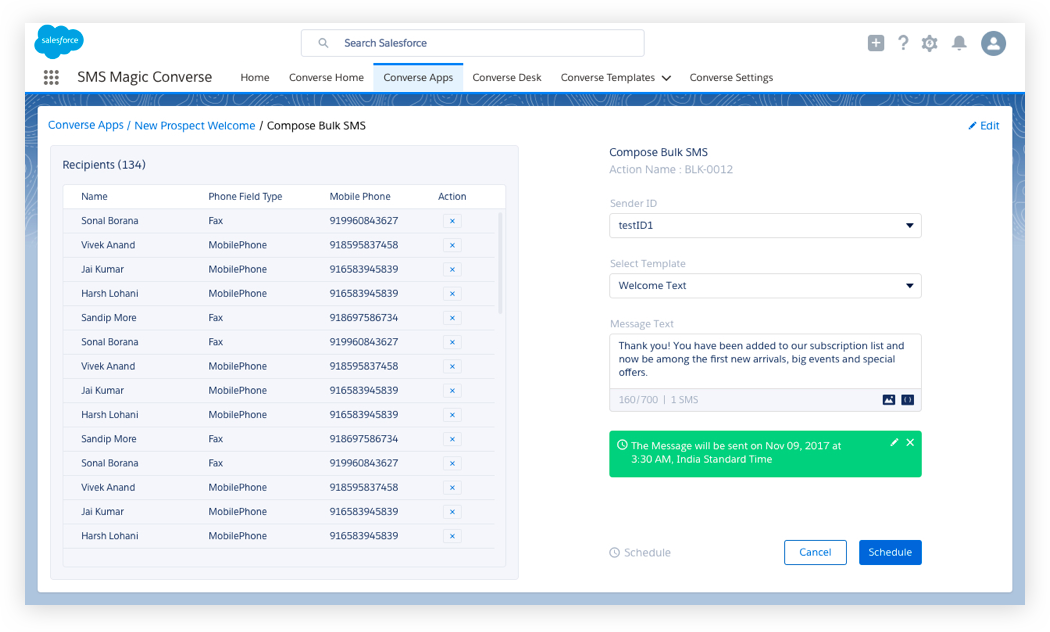Click the New Prospect Welcome breadcrumb link
This screenshot has width=1050, height=632.
(195, 125)
